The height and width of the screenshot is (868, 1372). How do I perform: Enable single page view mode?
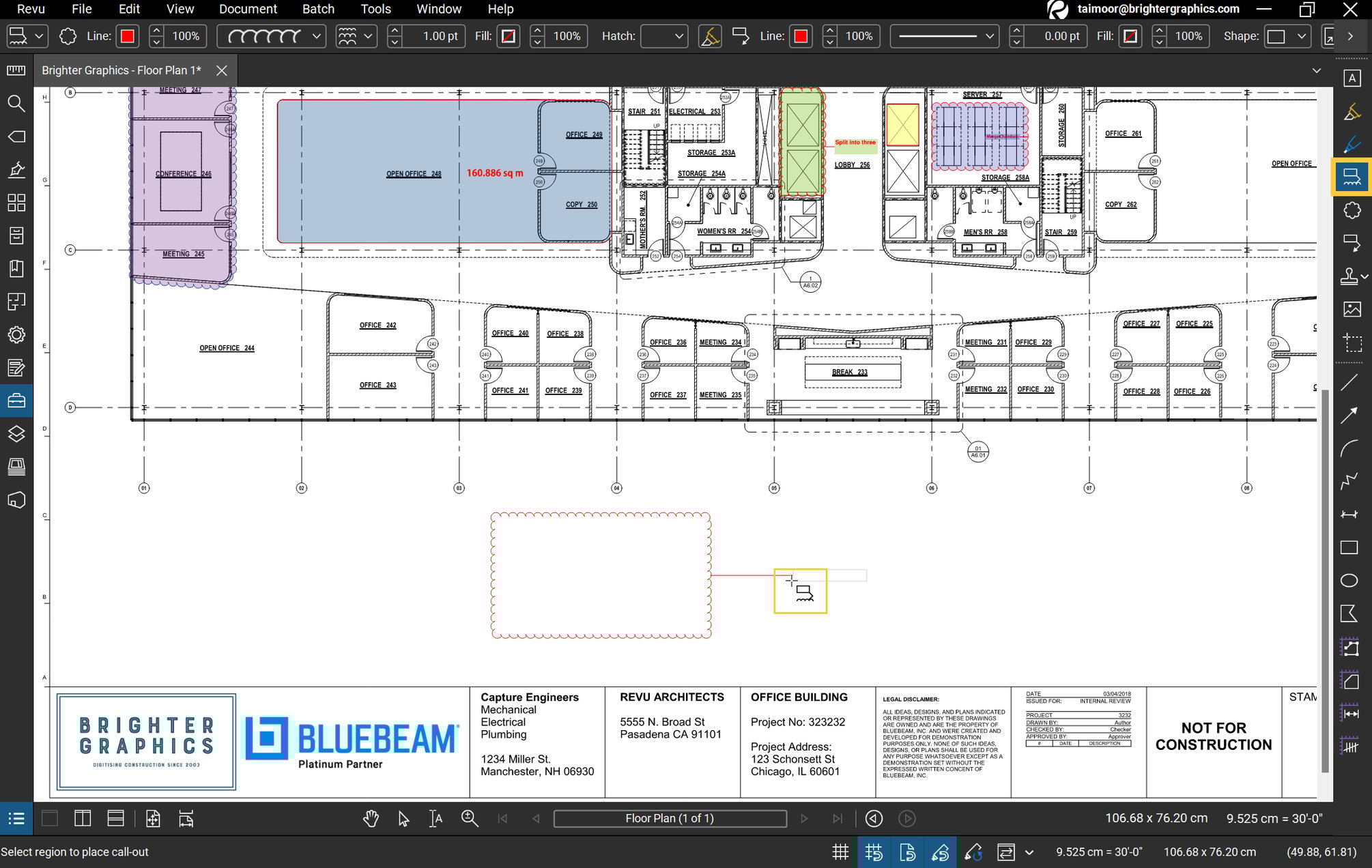[49, 818]
